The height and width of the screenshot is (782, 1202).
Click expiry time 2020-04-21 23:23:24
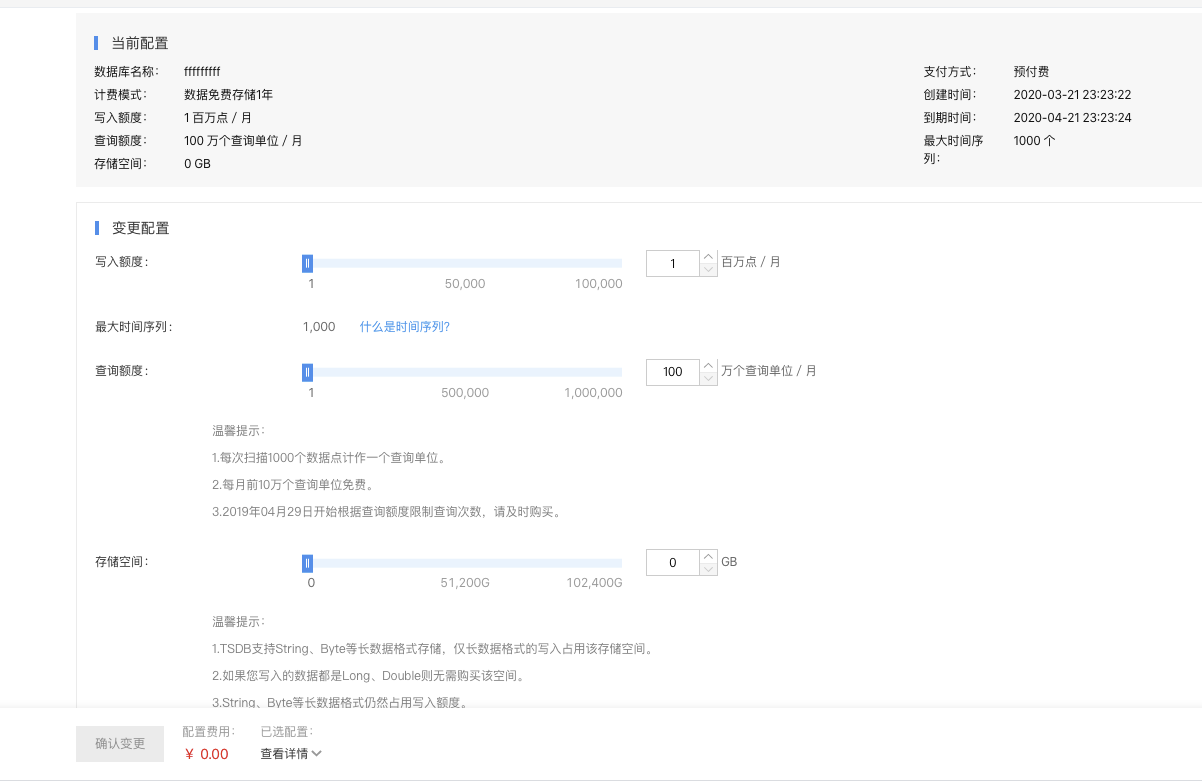click(1072, 118)
